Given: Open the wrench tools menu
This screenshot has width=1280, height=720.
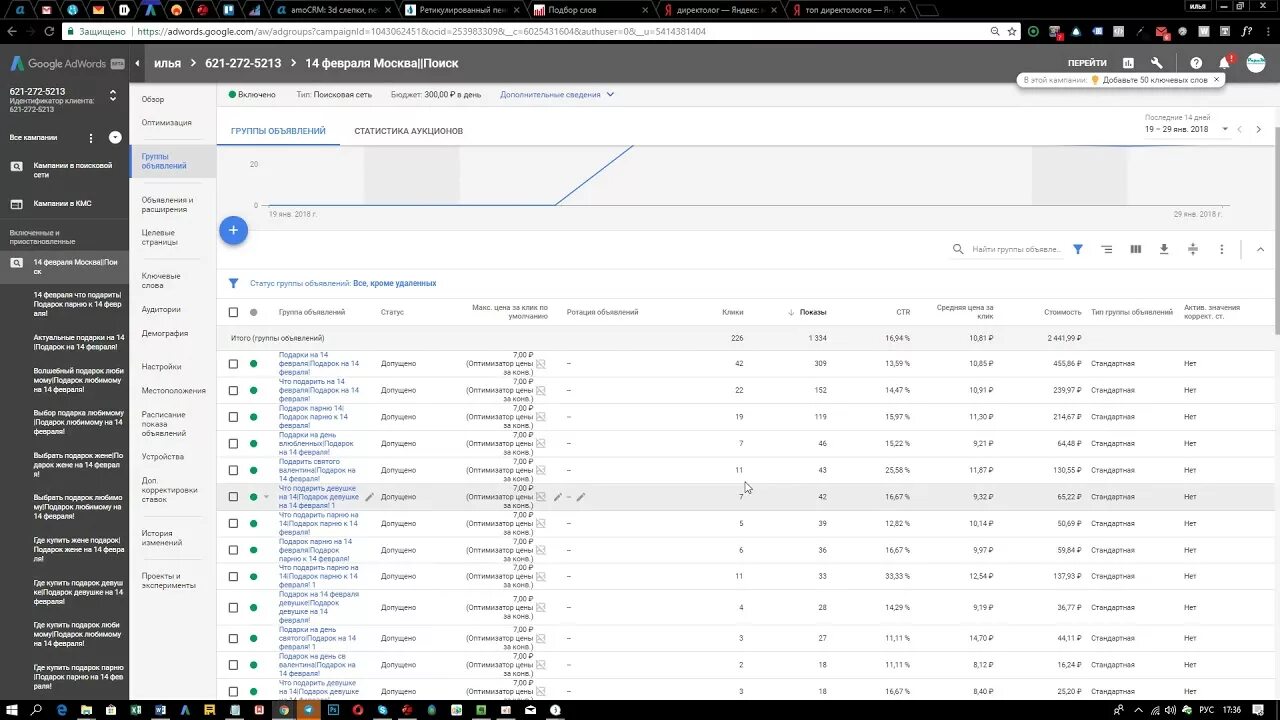Looking at the screenshot, I should (x=1157, y=63).
